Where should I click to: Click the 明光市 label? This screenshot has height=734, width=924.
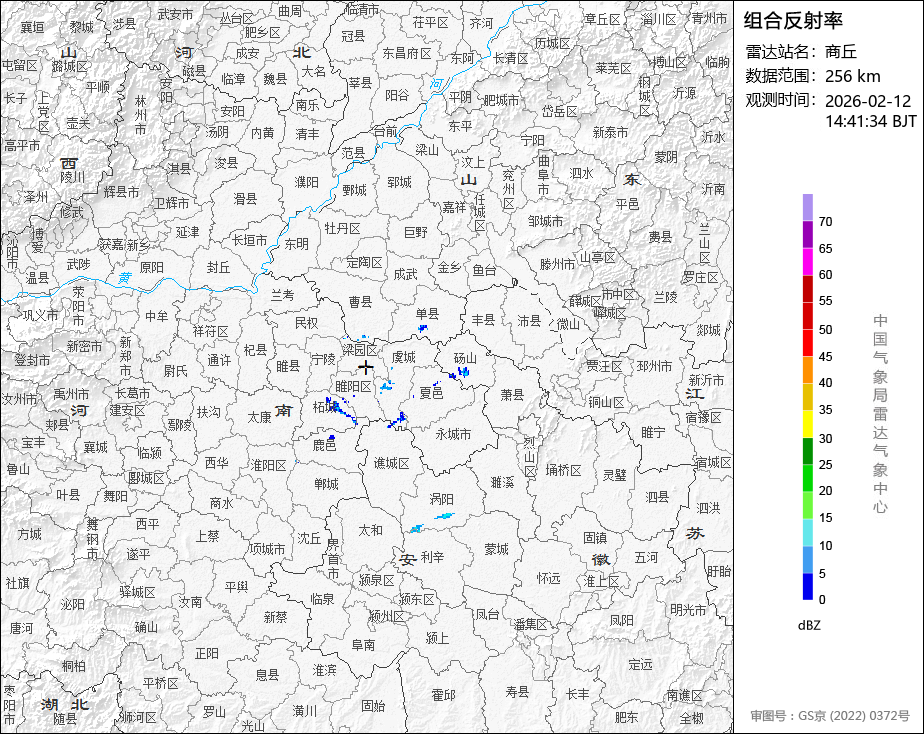tap(688, 610)
